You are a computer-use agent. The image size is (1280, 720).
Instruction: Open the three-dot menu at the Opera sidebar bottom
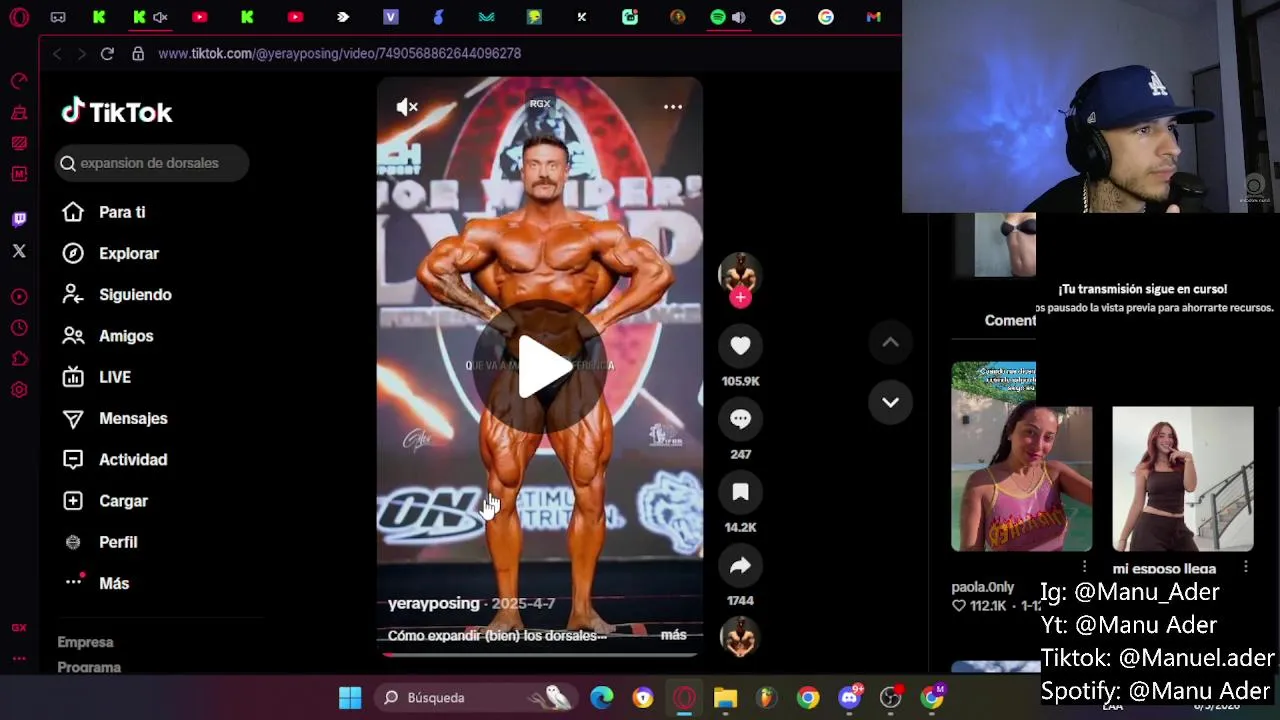pos(19,658)
